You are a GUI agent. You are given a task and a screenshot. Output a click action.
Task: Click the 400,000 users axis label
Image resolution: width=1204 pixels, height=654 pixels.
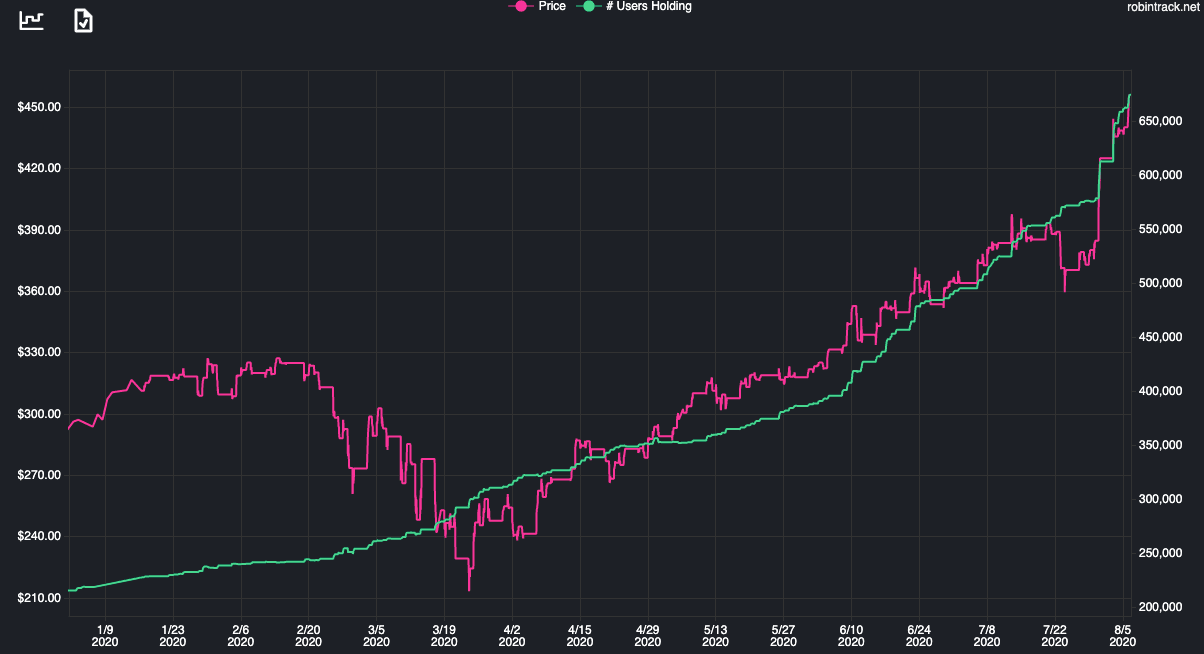pos(1159,391)
